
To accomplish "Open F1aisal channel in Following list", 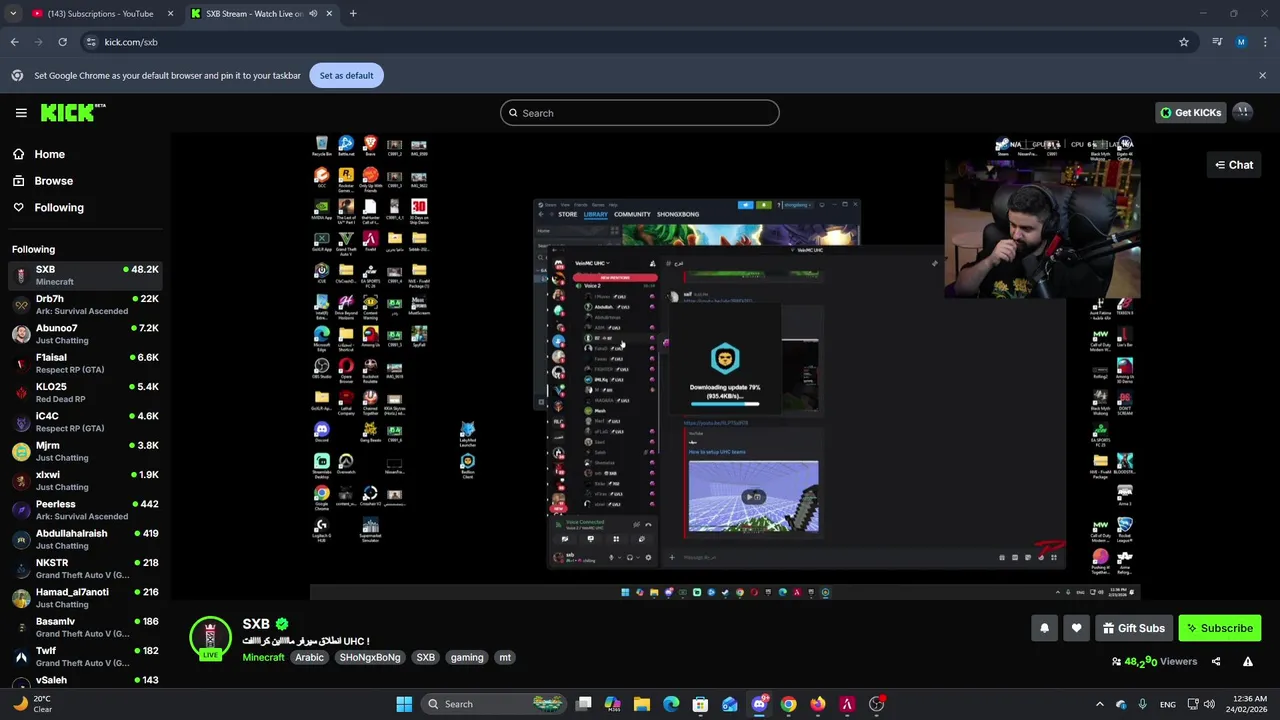I will point(85,363).
